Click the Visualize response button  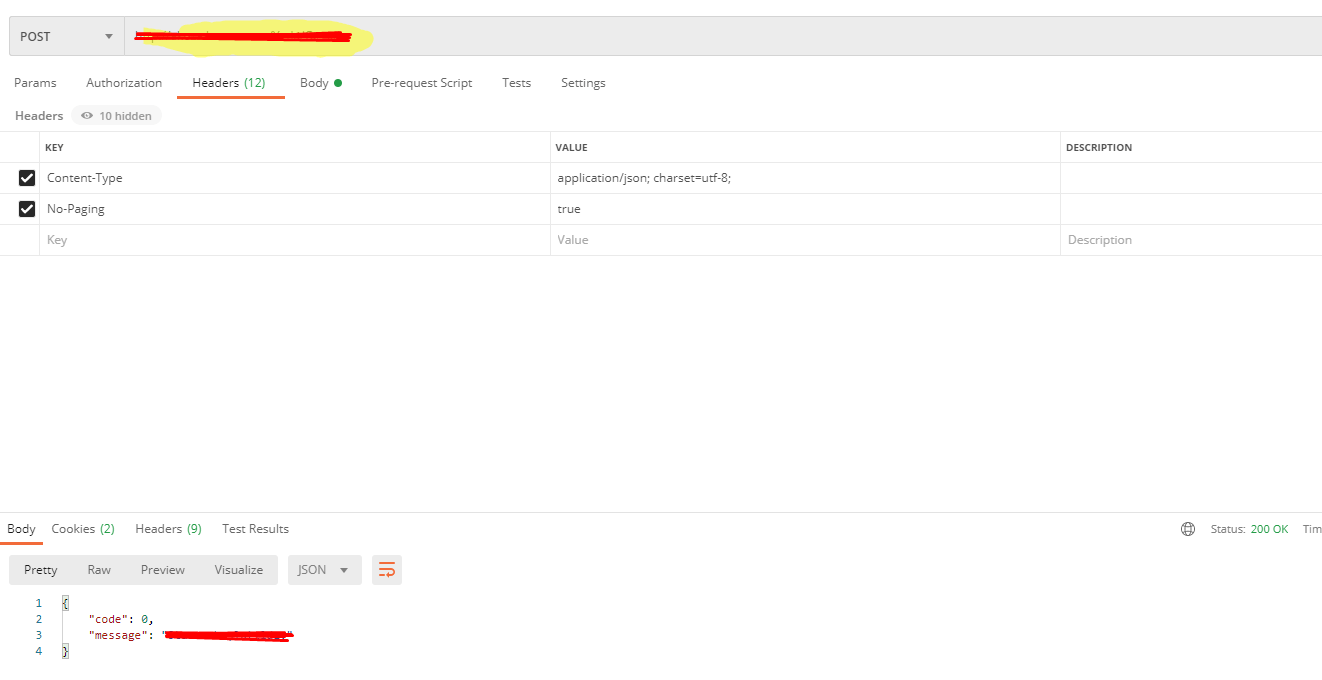pyautogui.click(x=238, y=570)
